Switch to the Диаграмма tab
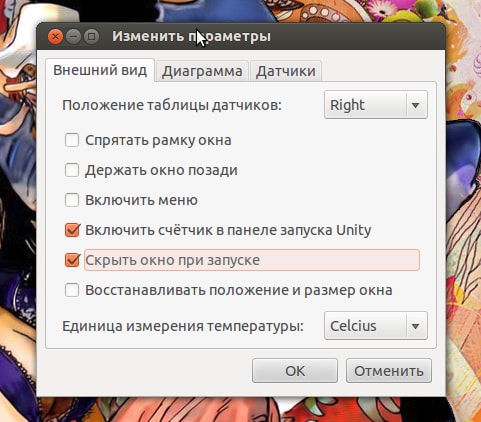This screenshot has height=422, width=481. coord(202,71)
